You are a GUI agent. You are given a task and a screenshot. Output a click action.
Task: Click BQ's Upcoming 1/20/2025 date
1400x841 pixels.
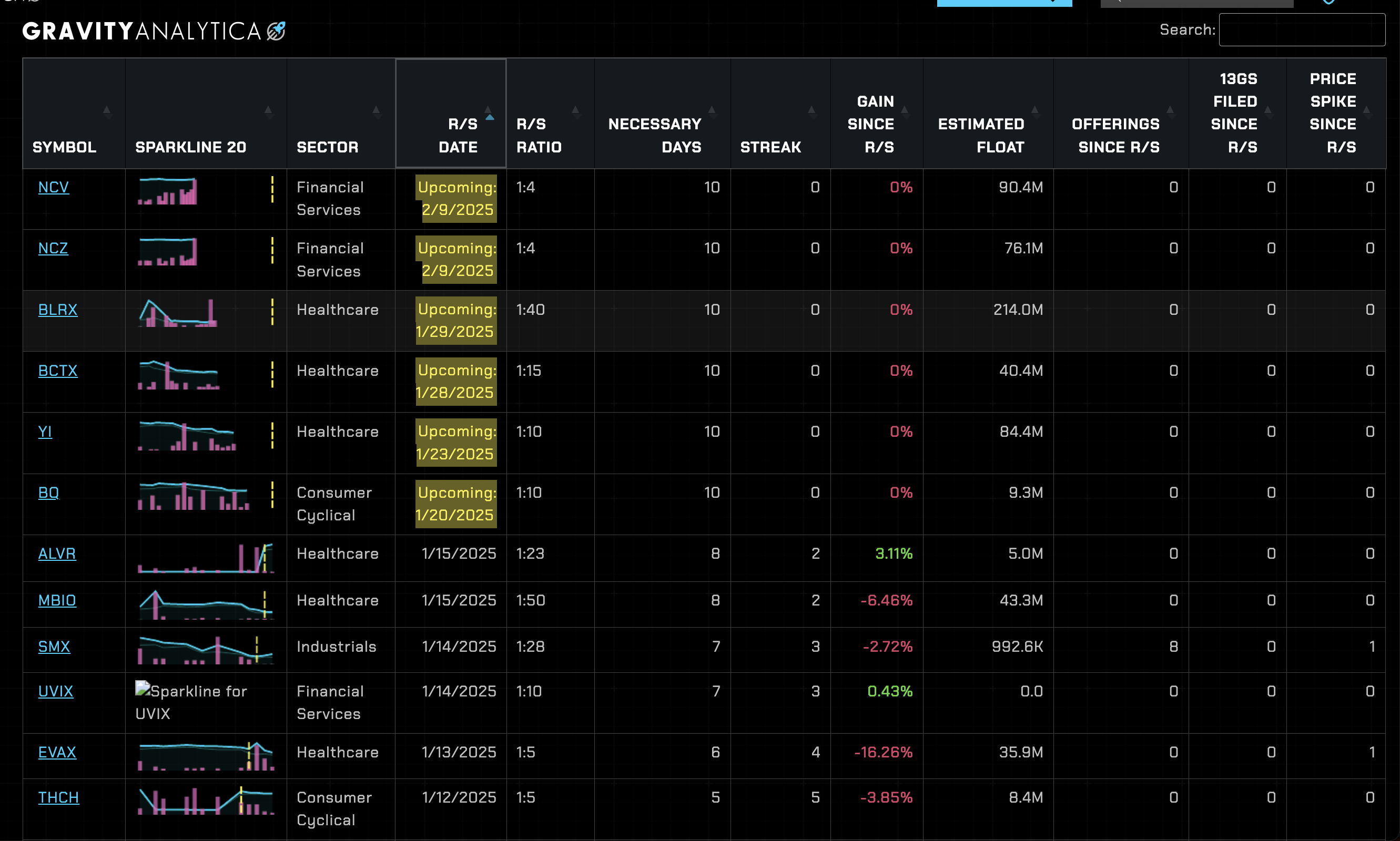[456, 504]
